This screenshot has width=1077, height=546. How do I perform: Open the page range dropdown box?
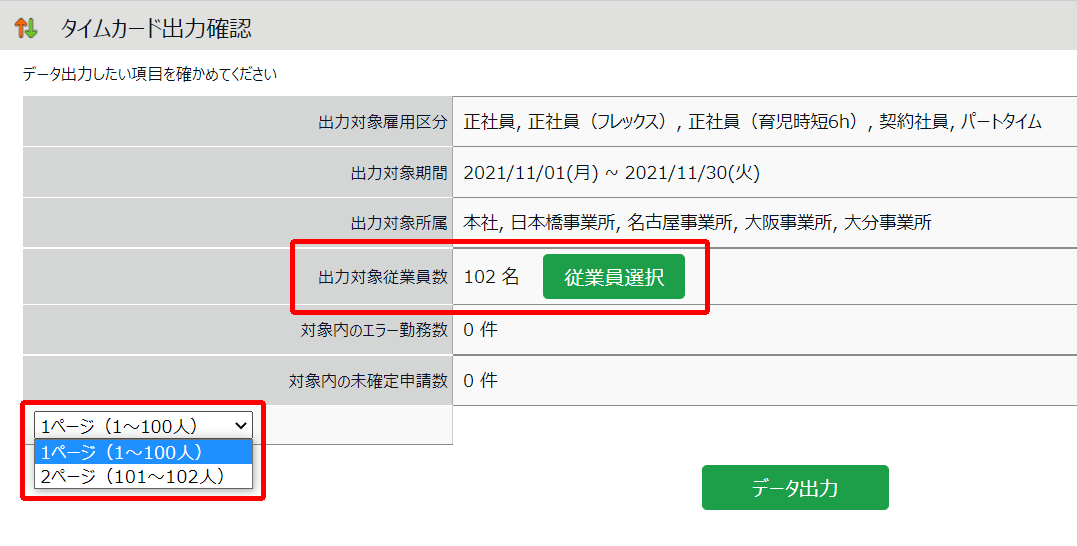point(143,426)
